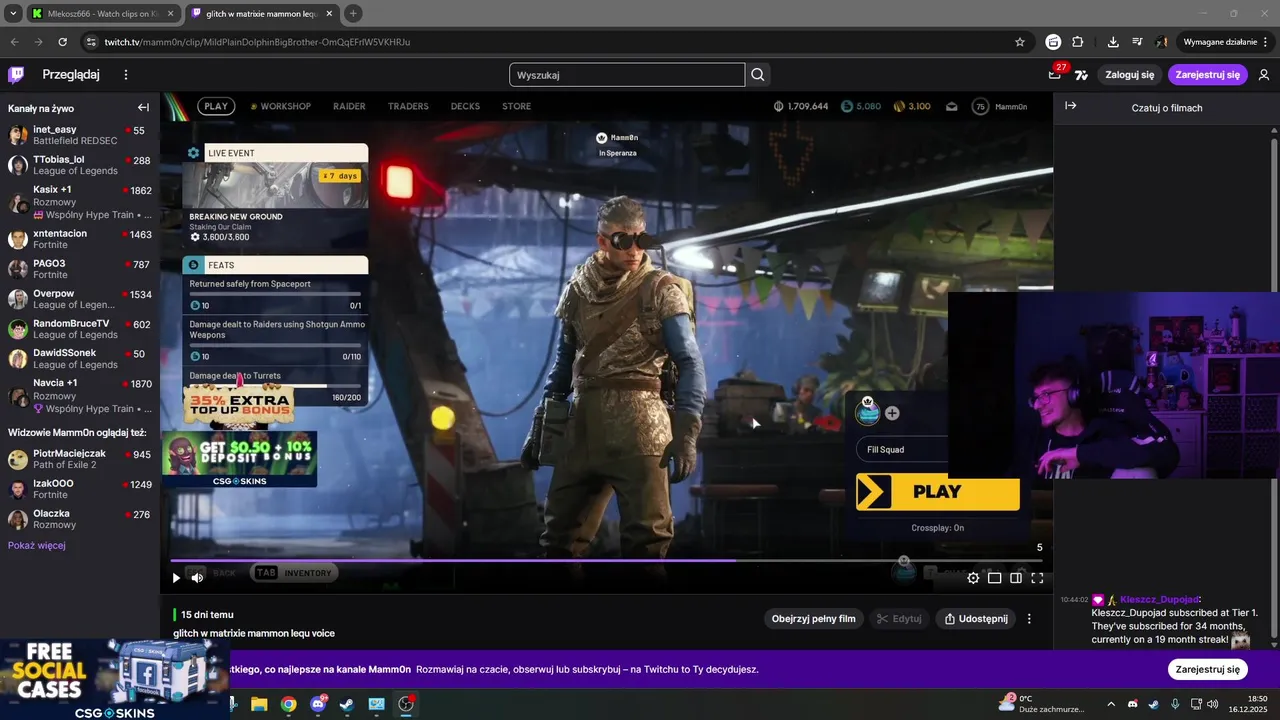Go back with browser back arrow
This screenshot has height=720, width=1280.
(x=14, y=42)
